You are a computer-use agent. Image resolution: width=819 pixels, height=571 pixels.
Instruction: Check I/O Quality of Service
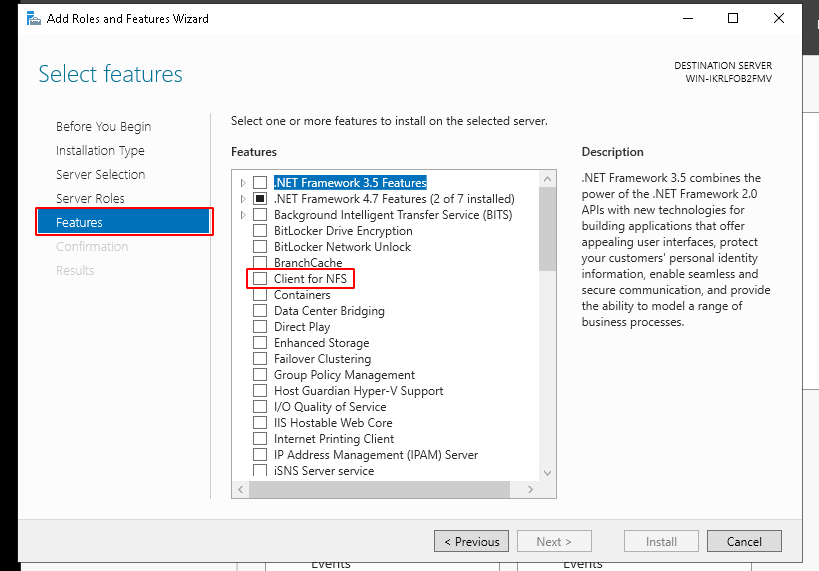pyautogui.click(x=260, y=407)
